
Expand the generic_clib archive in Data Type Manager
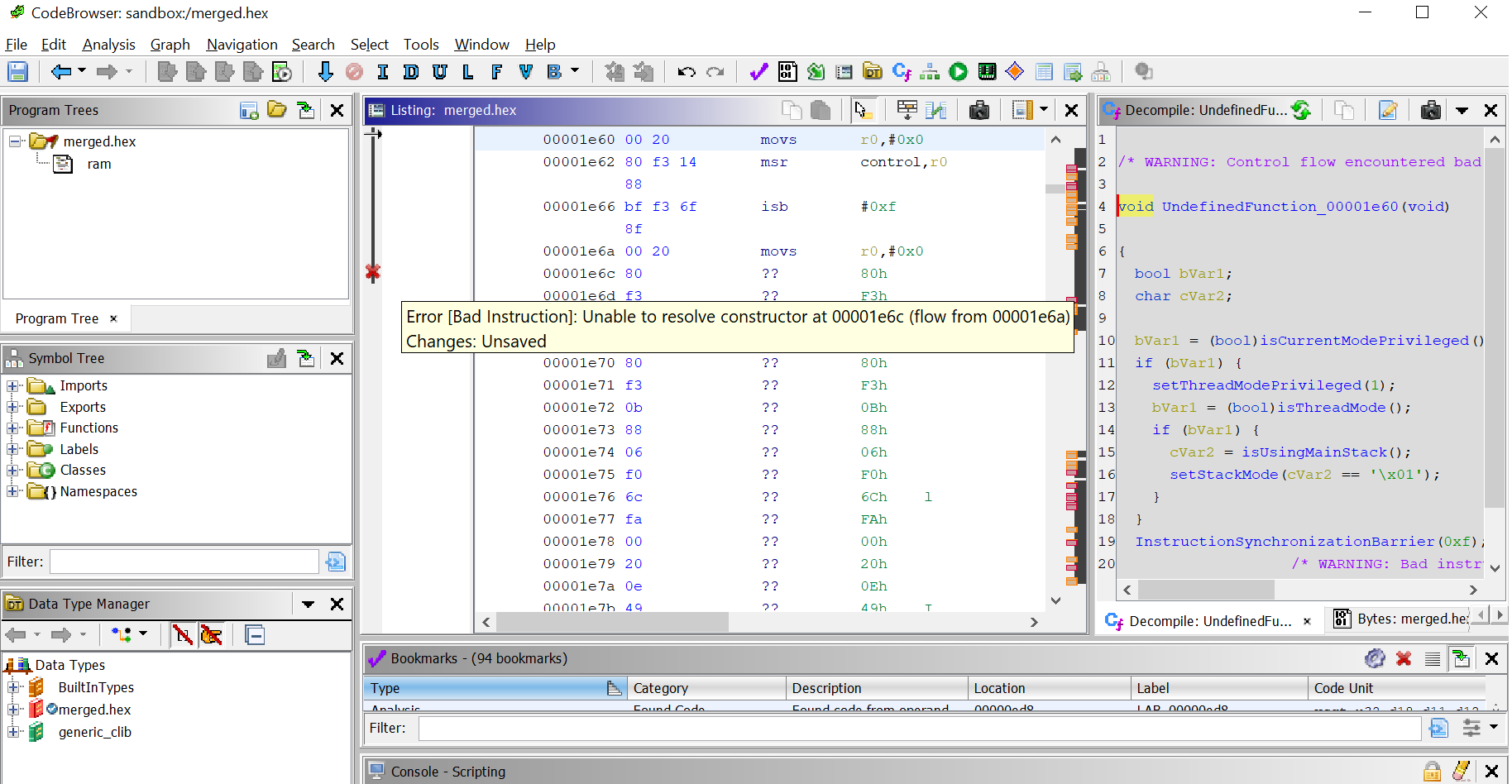(x=13, y=731)
